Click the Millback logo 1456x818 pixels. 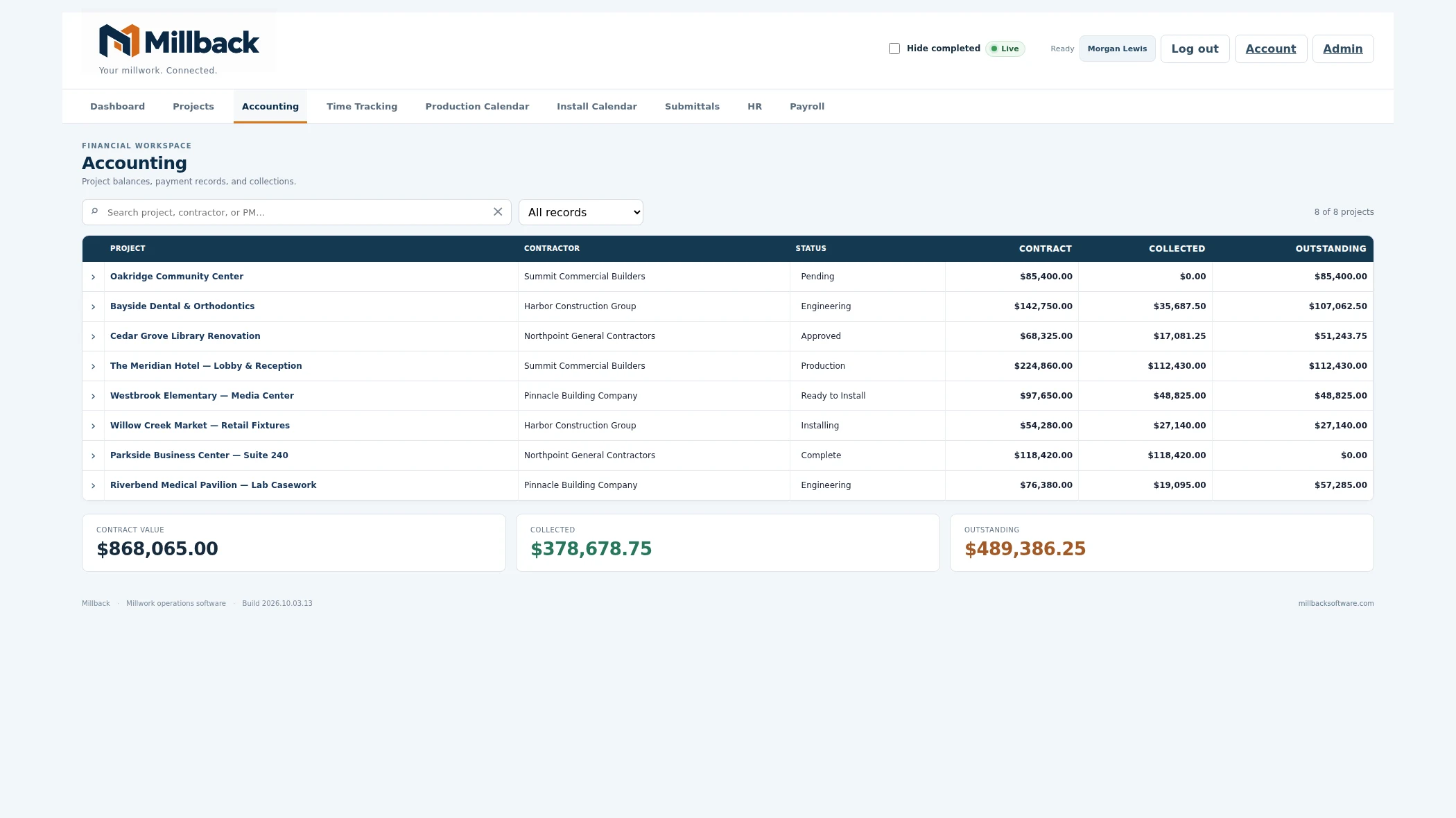(179, 41)
